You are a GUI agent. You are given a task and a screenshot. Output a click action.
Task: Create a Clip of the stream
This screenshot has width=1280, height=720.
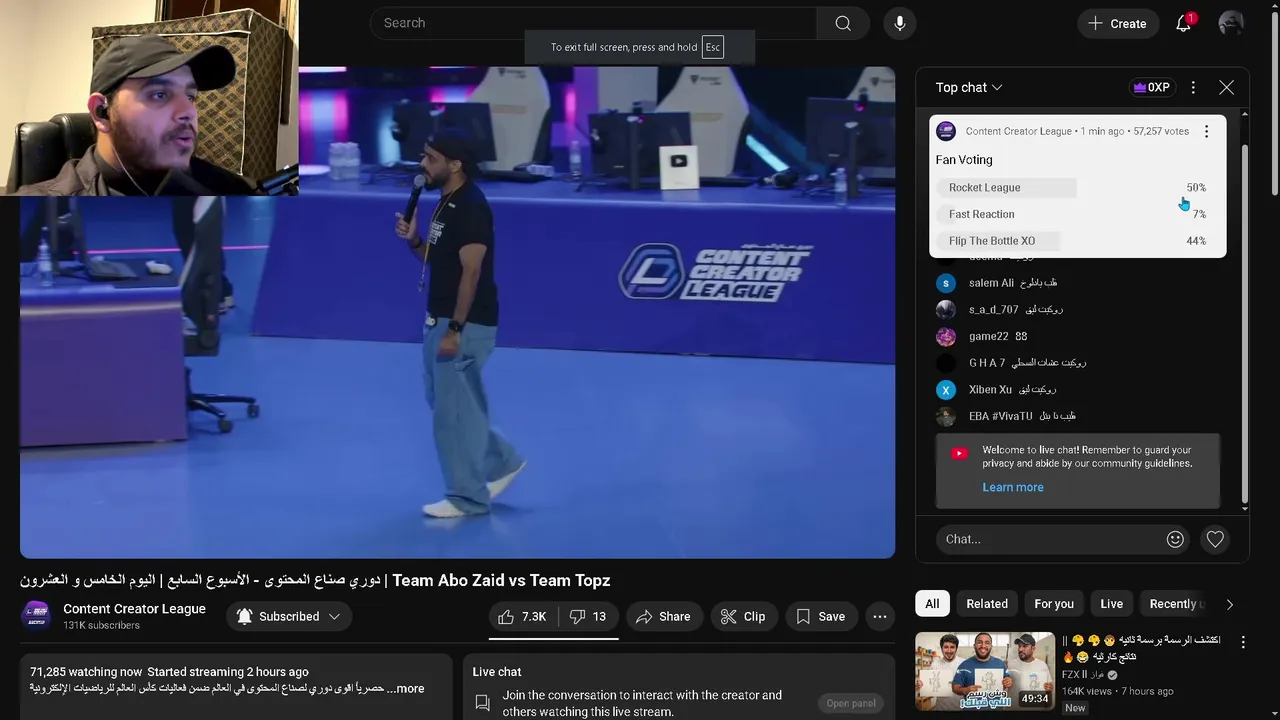coord(743,617)
